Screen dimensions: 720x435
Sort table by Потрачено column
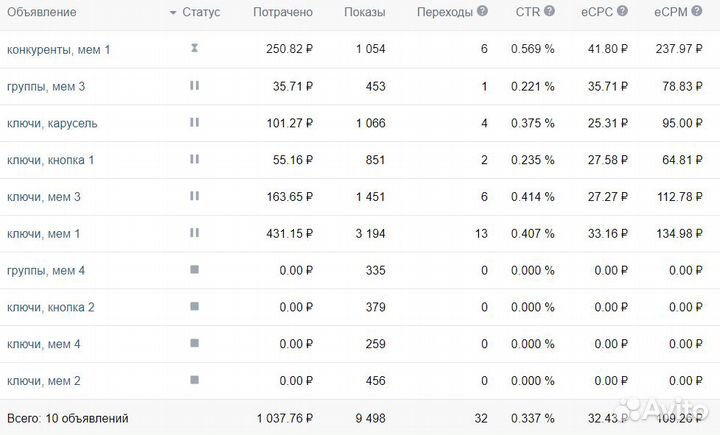point(283,13)
